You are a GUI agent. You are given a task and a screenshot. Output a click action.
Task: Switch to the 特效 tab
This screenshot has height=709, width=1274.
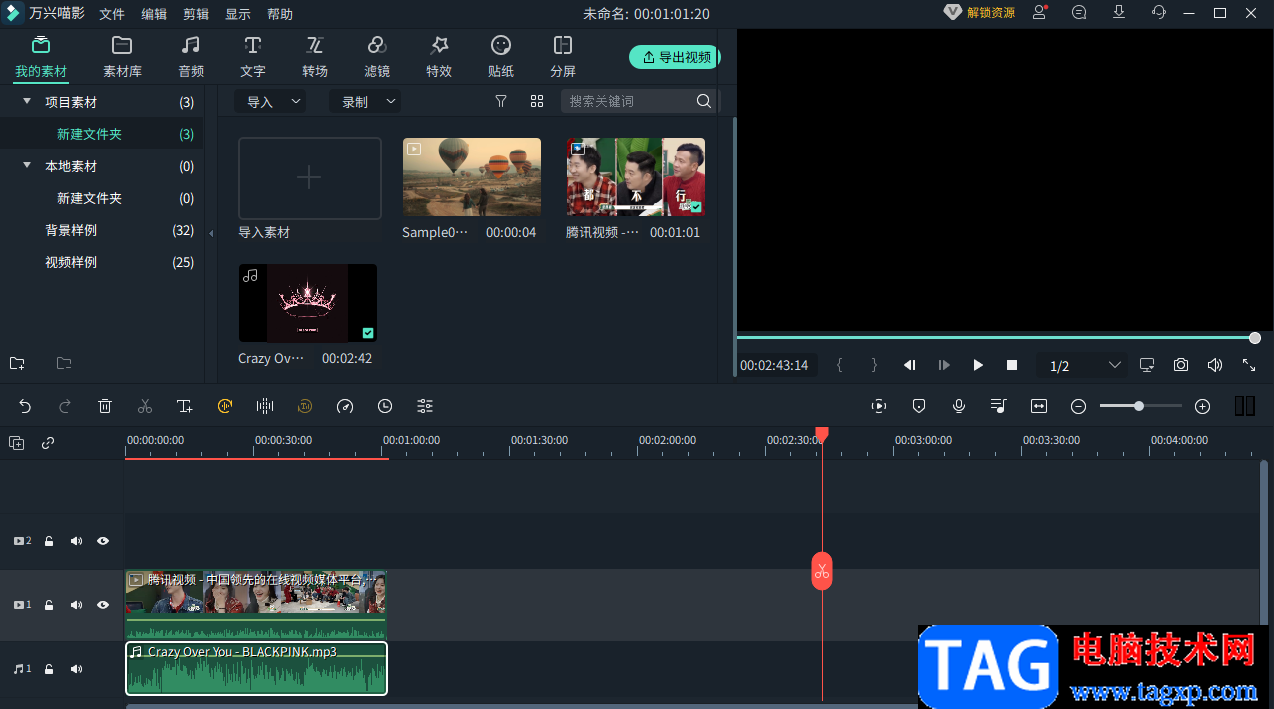click(439, 57)
